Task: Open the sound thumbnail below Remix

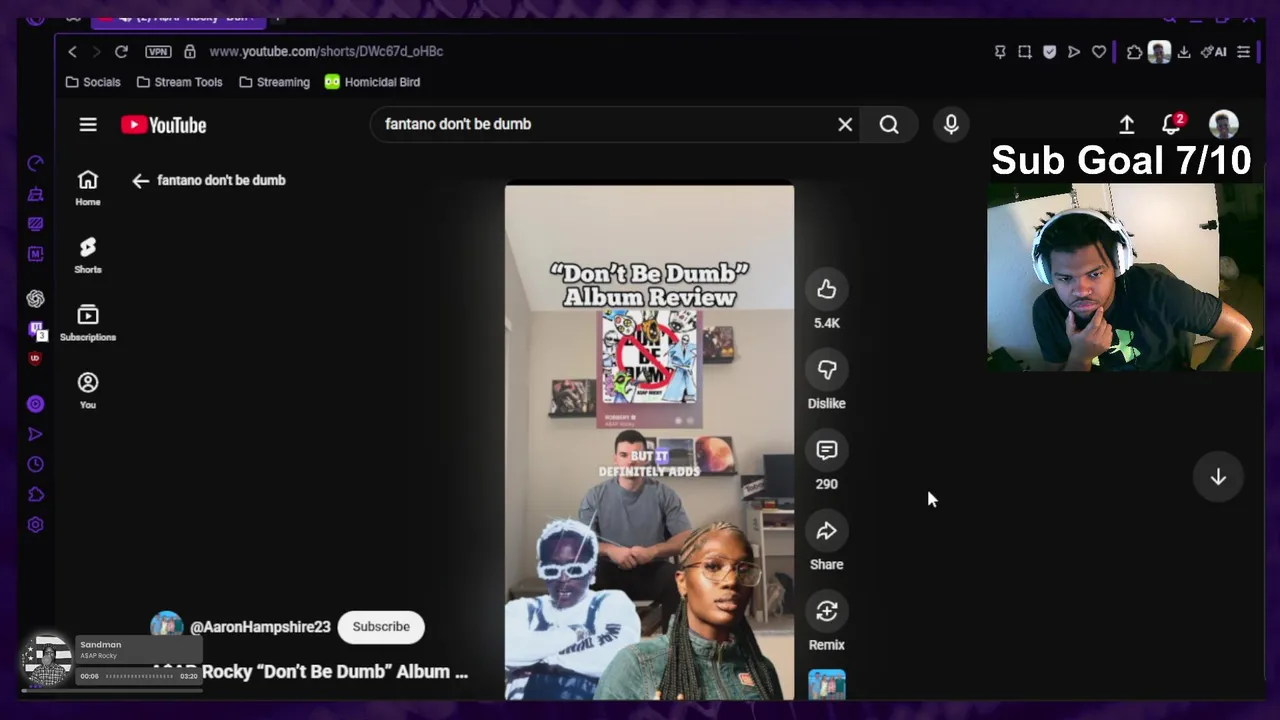Action: tap(826, 685)
